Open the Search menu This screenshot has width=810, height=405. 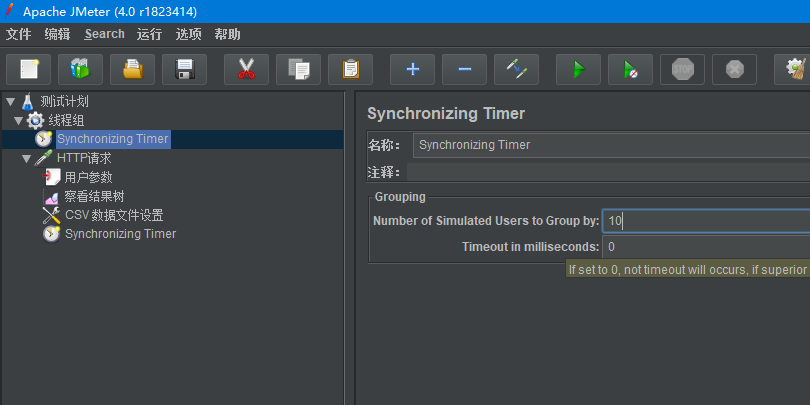104,35
